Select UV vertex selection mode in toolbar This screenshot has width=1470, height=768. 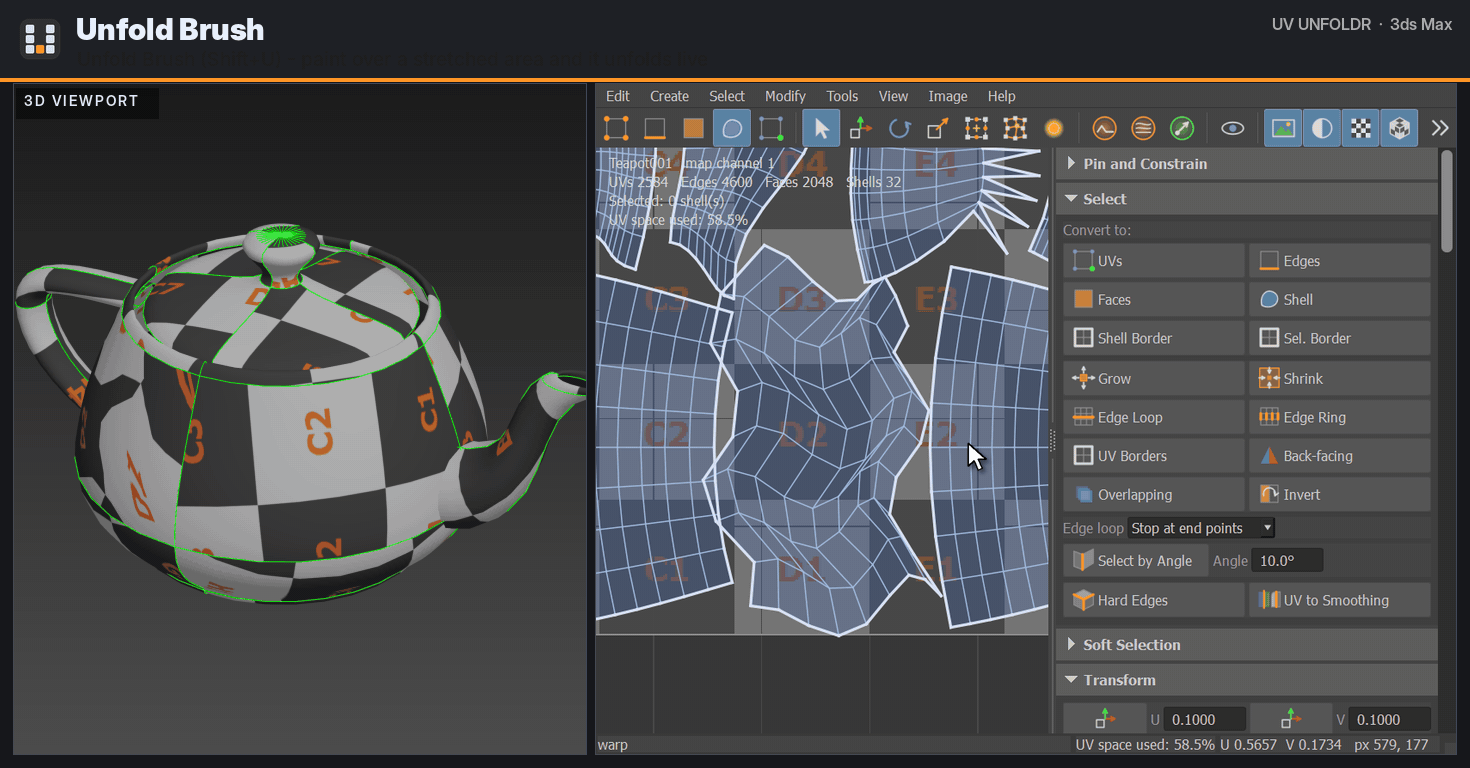616,128
